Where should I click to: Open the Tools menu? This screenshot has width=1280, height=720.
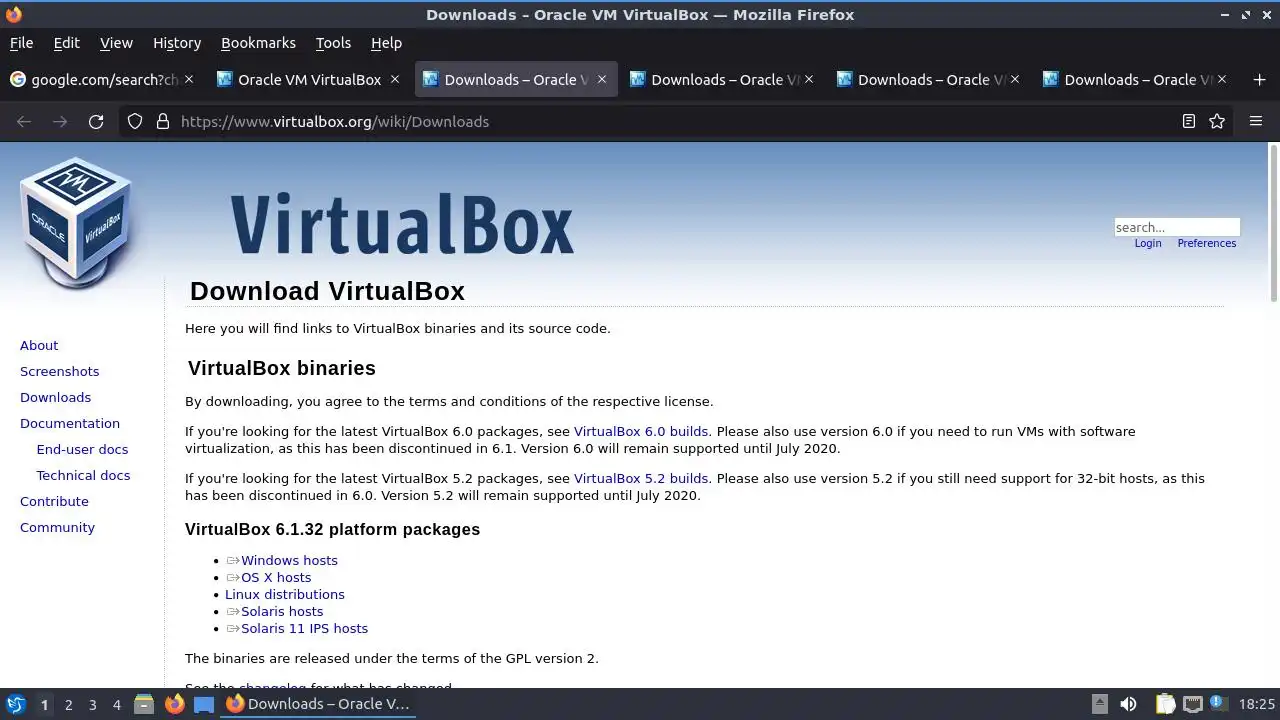point(333,43)
